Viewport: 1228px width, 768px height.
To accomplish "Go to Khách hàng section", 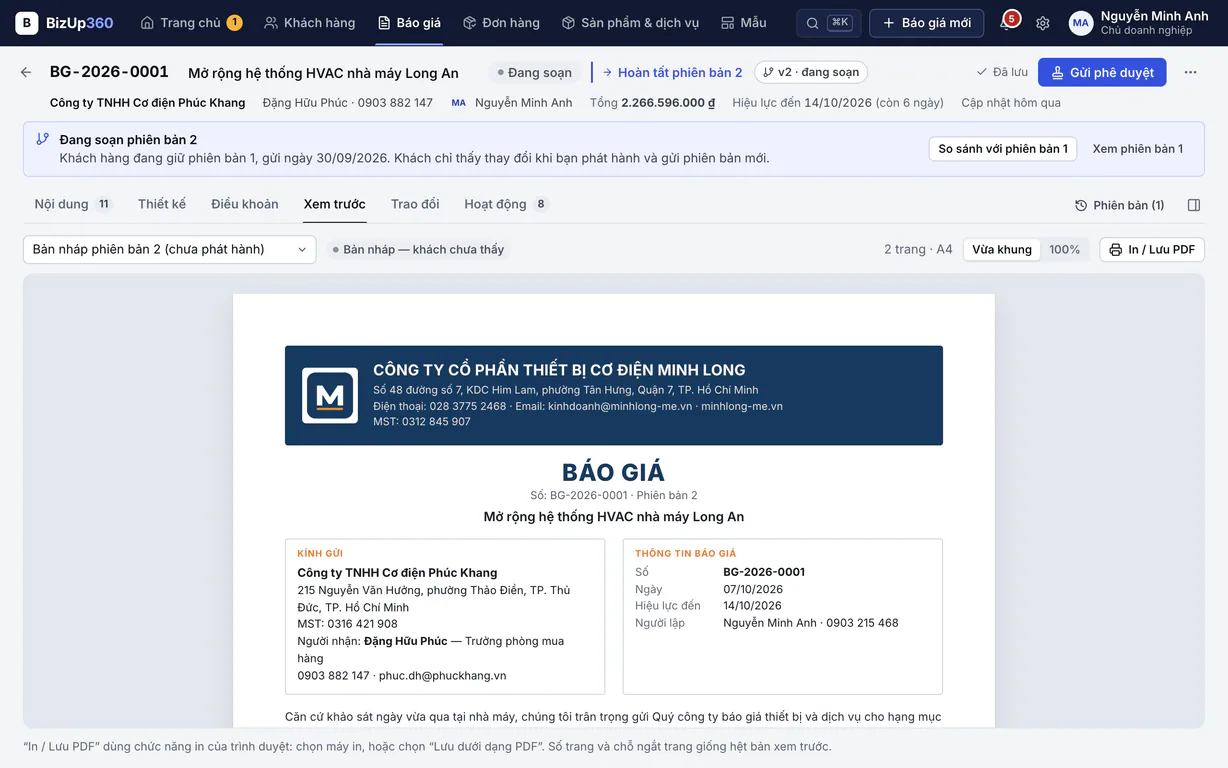I will (x=309, y=23).
